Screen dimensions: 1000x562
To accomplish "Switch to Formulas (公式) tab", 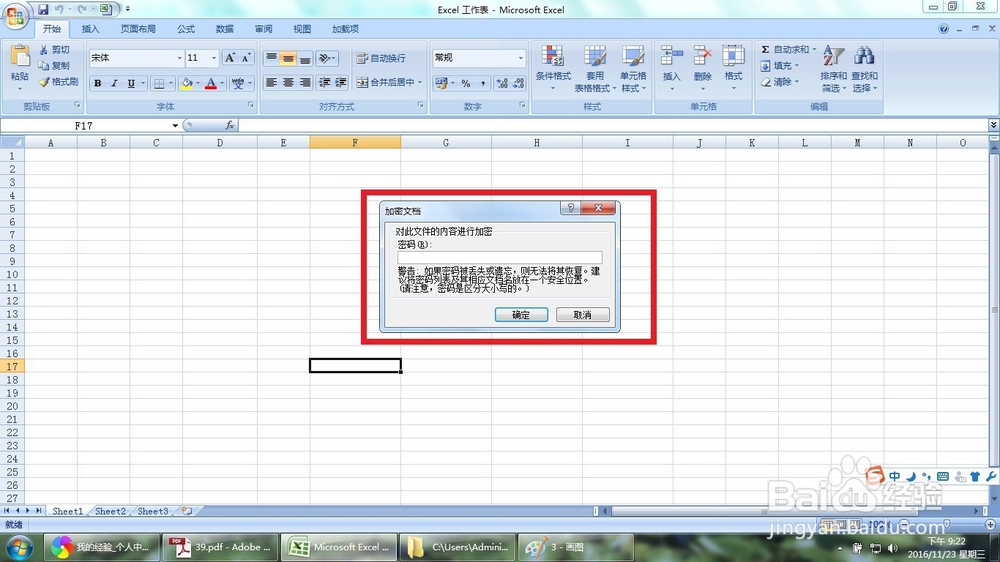I will (x=186, y=29).
